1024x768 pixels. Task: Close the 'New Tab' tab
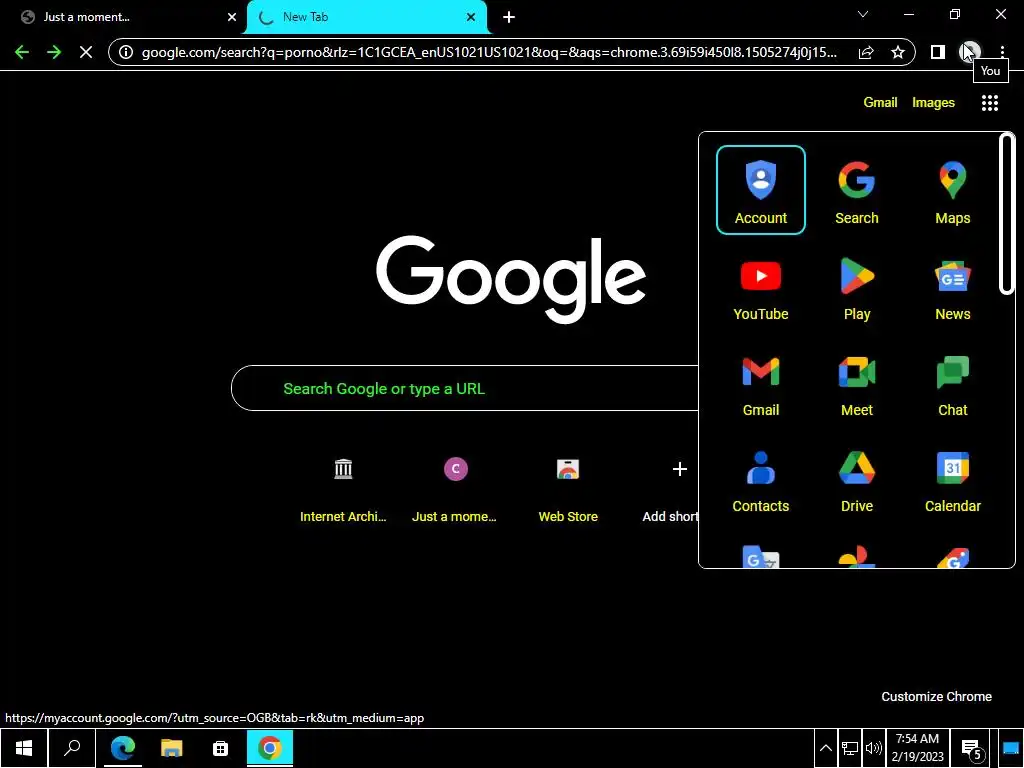(x=471, y=17)
